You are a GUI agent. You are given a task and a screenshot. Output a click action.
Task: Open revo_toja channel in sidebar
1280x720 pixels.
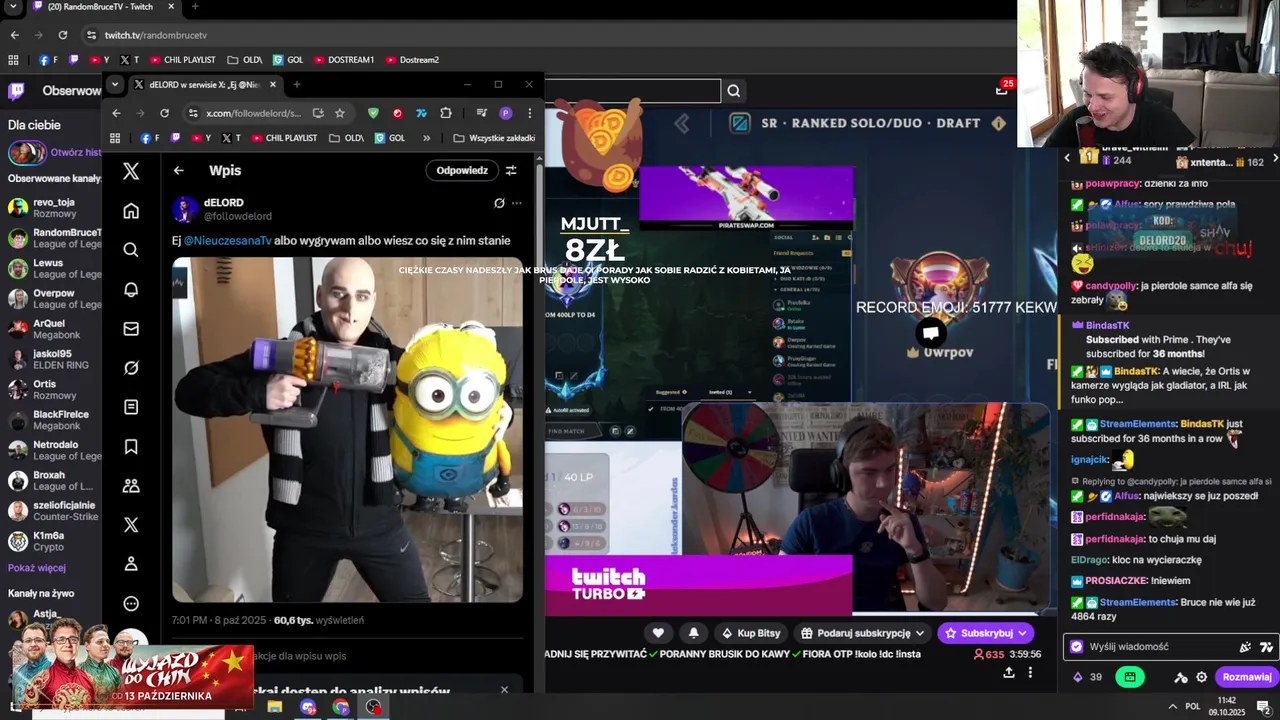click(52, 207)
